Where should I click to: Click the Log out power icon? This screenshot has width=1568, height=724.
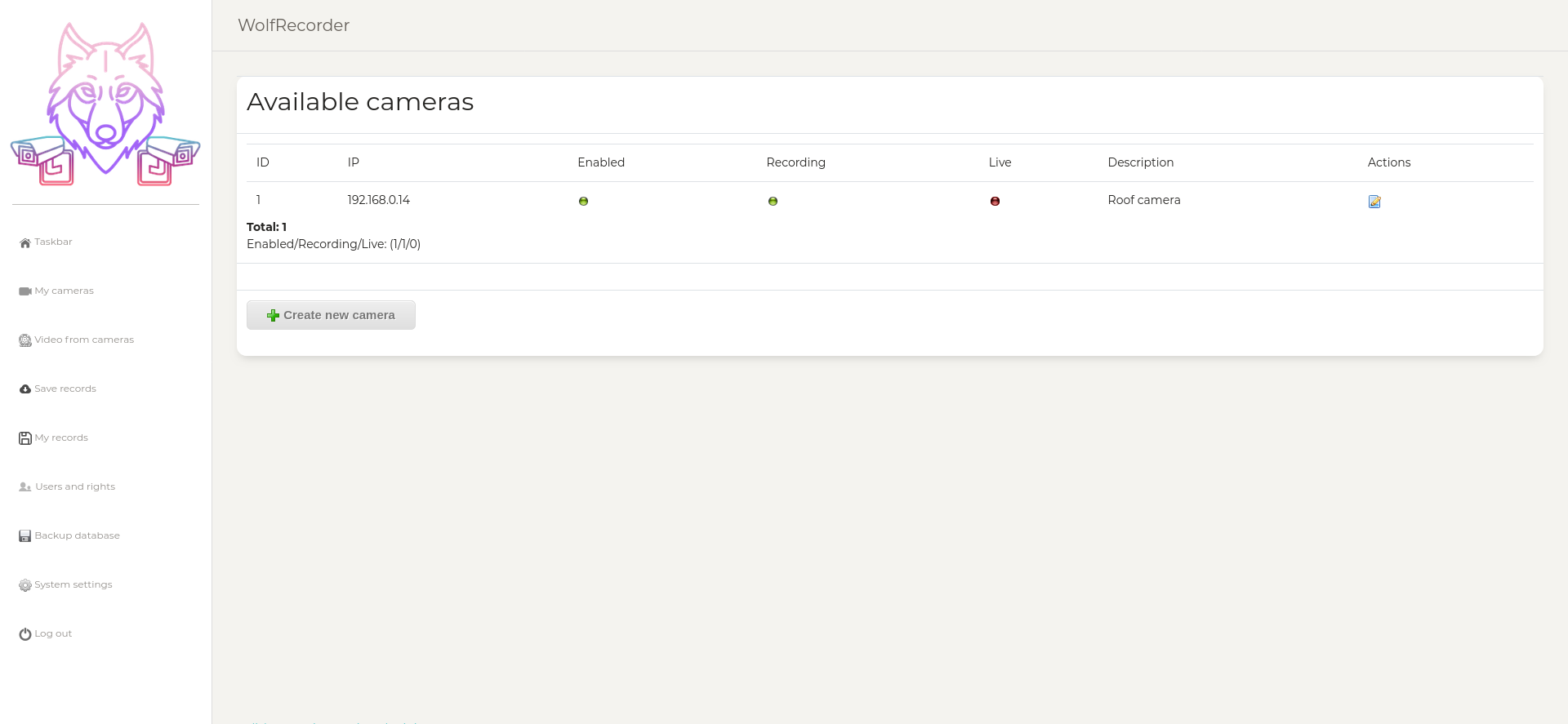click(x=25, y=634)
